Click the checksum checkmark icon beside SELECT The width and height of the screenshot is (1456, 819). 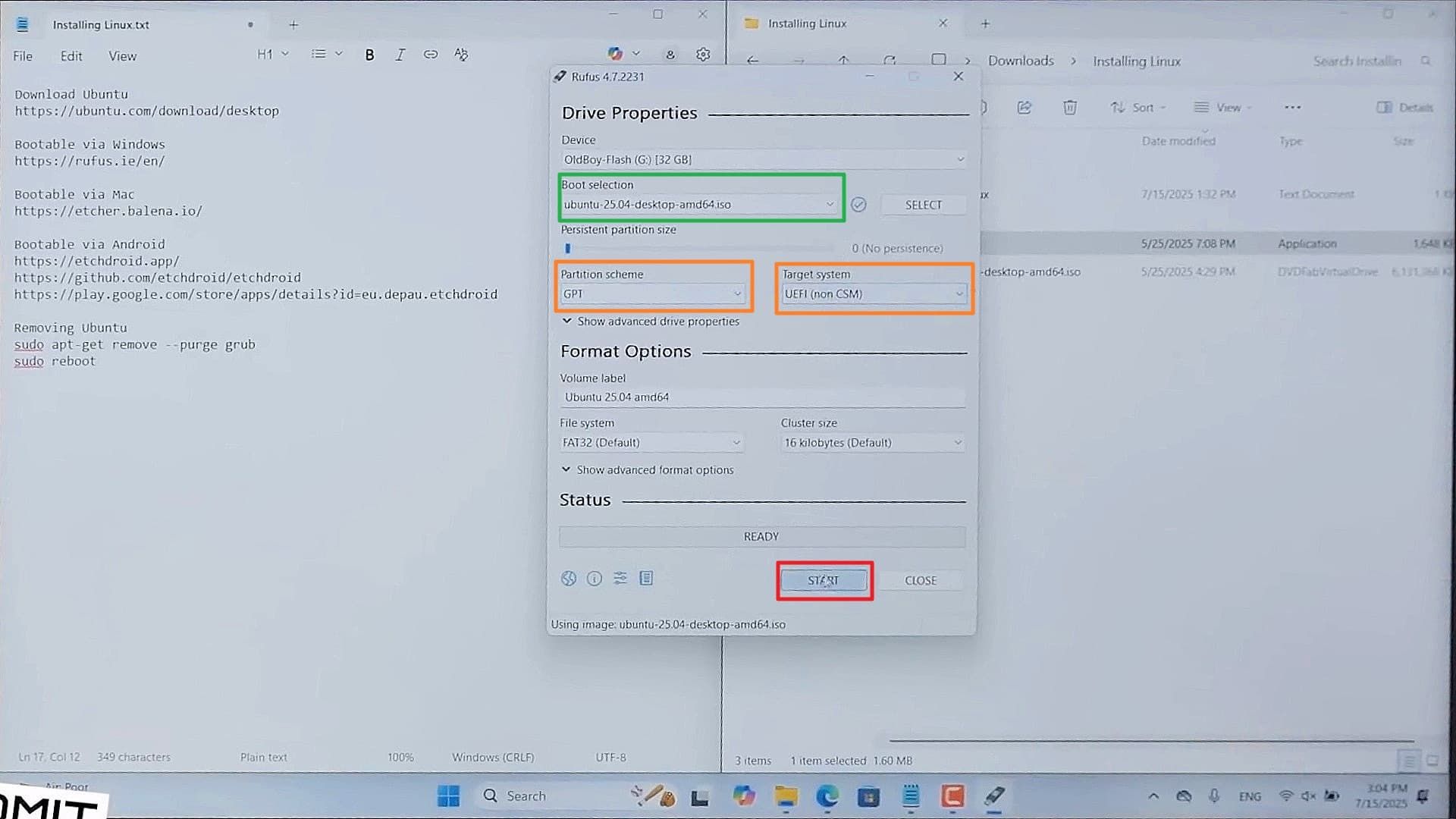[858, 205]
